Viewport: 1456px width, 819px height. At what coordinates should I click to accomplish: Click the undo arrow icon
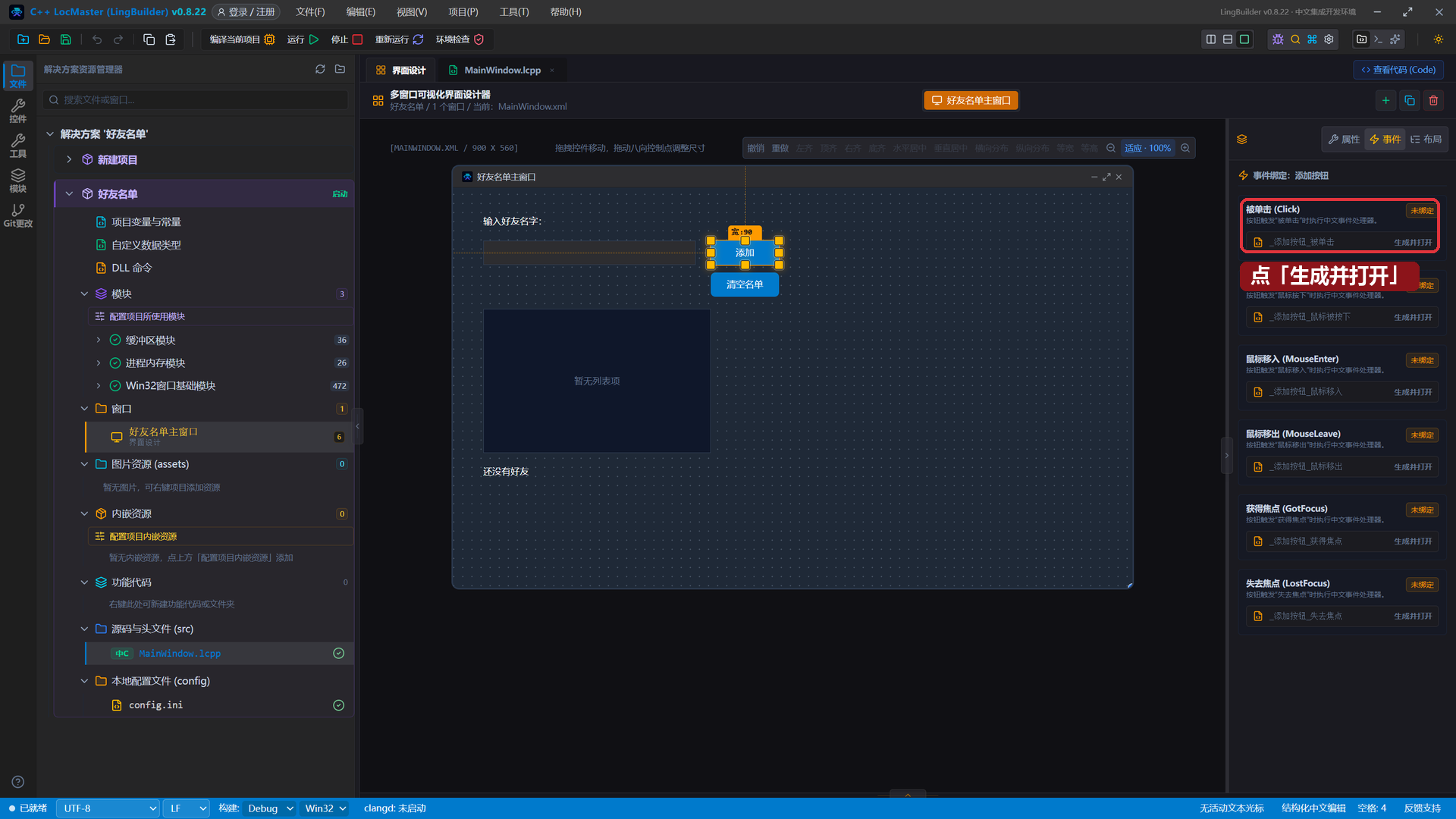[97, 39]
